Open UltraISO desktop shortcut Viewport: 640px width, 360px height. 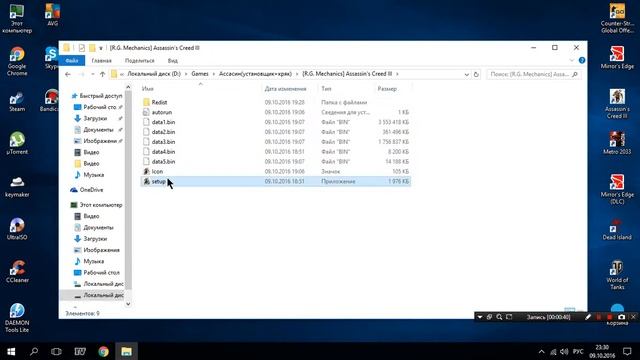pos(17,229)
